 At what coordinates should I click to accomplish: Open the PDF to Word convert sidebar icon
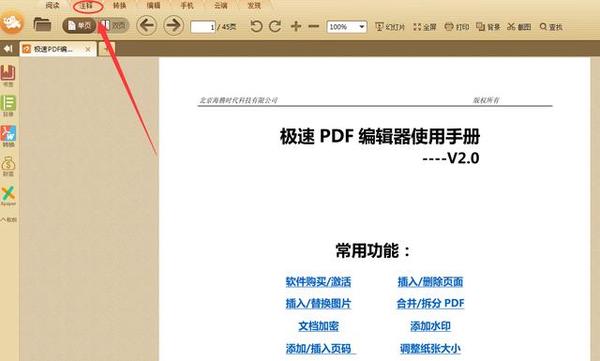(8, 136)
